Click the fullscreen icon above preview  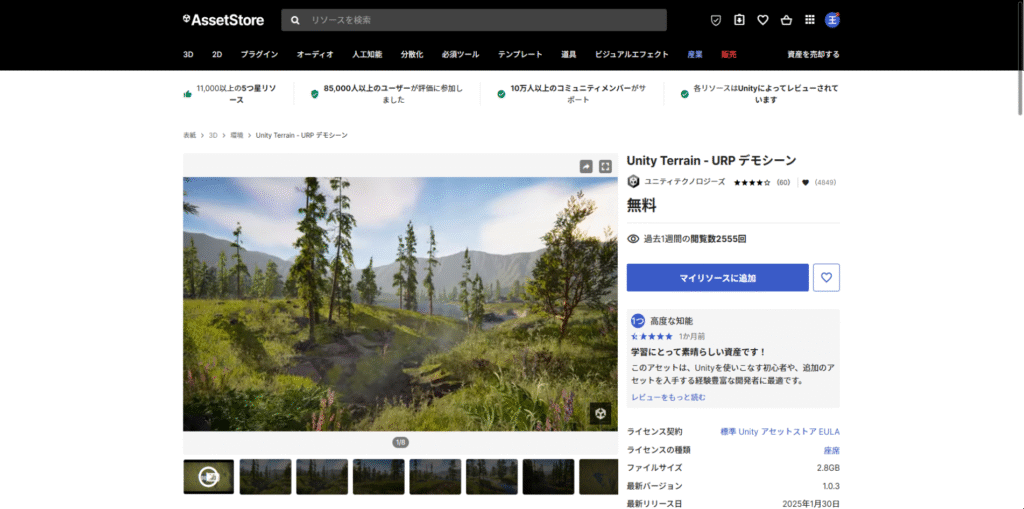point(605,167)
